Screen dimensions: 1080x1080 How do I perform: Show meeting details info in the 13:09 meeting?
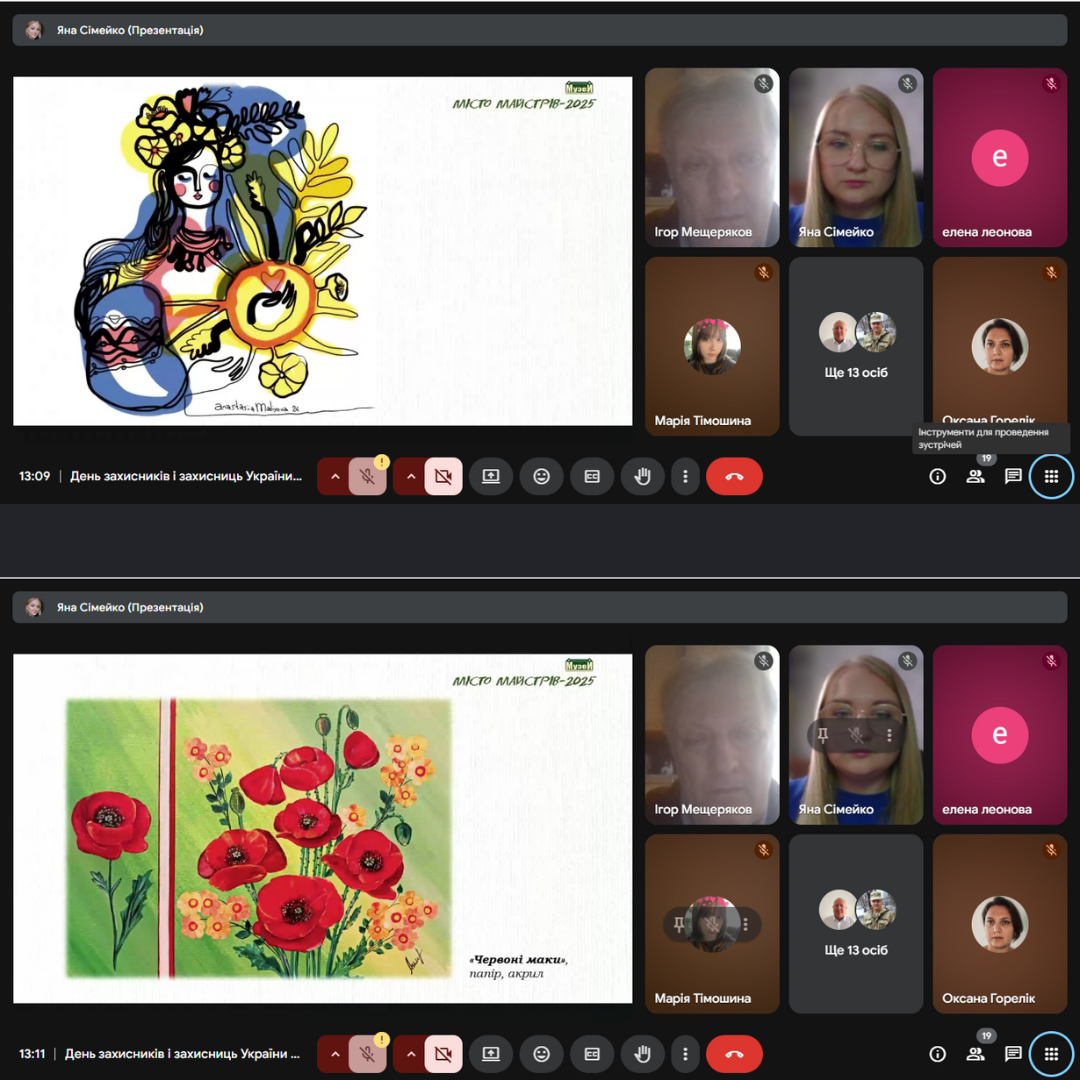tap(937, 477)
